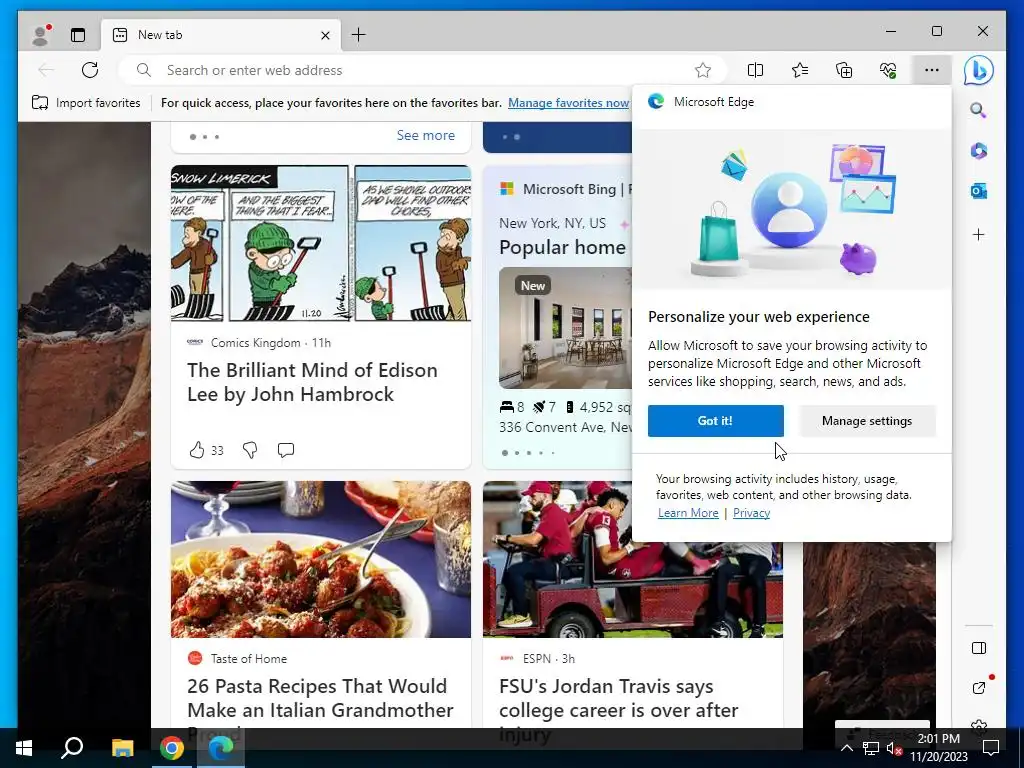The height and width of the screenshot is (768, 1024).
Task: Open the notification center icon
Action: 991,748
